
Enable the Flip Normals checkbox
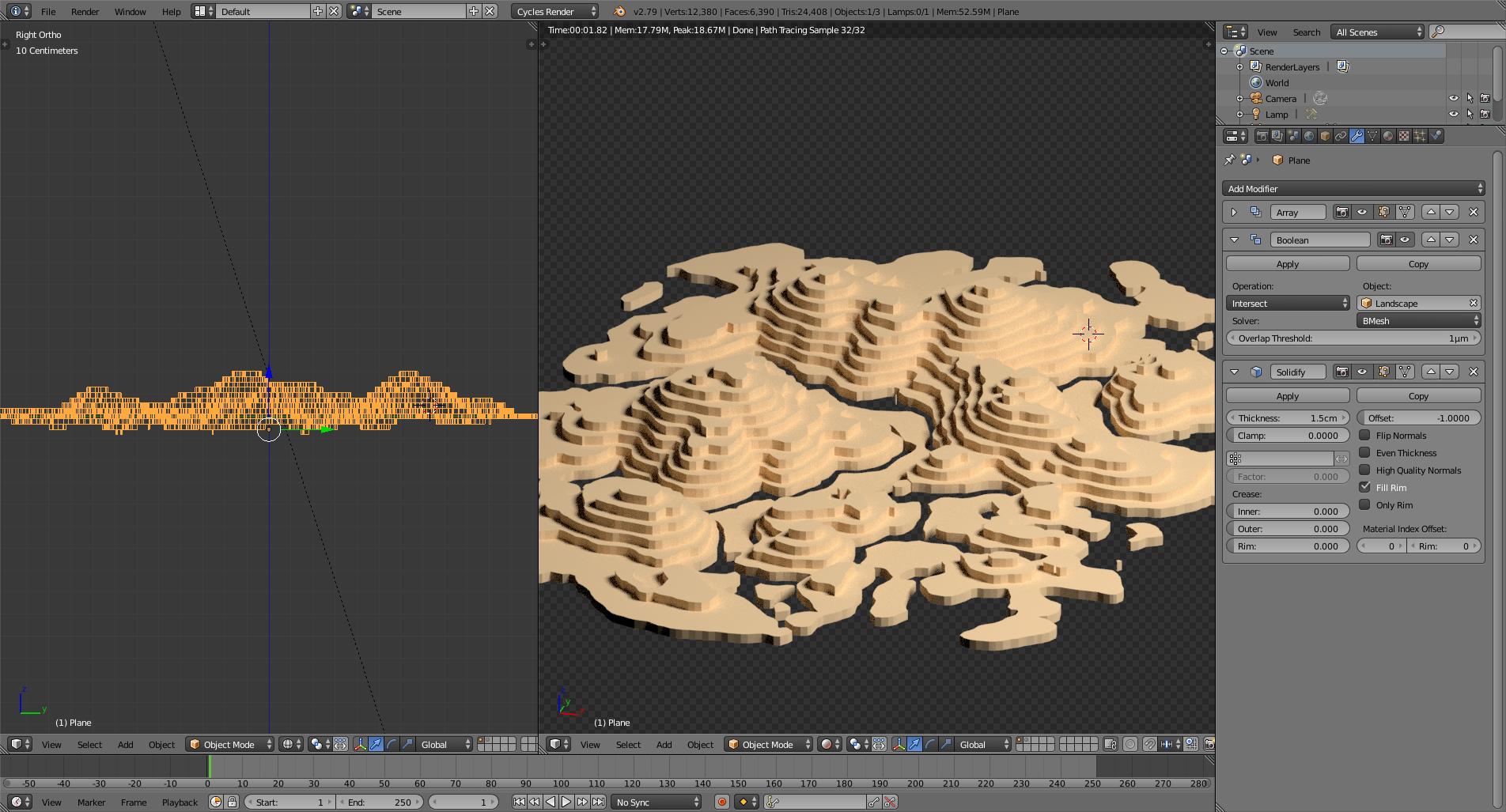coord(1364,435)
